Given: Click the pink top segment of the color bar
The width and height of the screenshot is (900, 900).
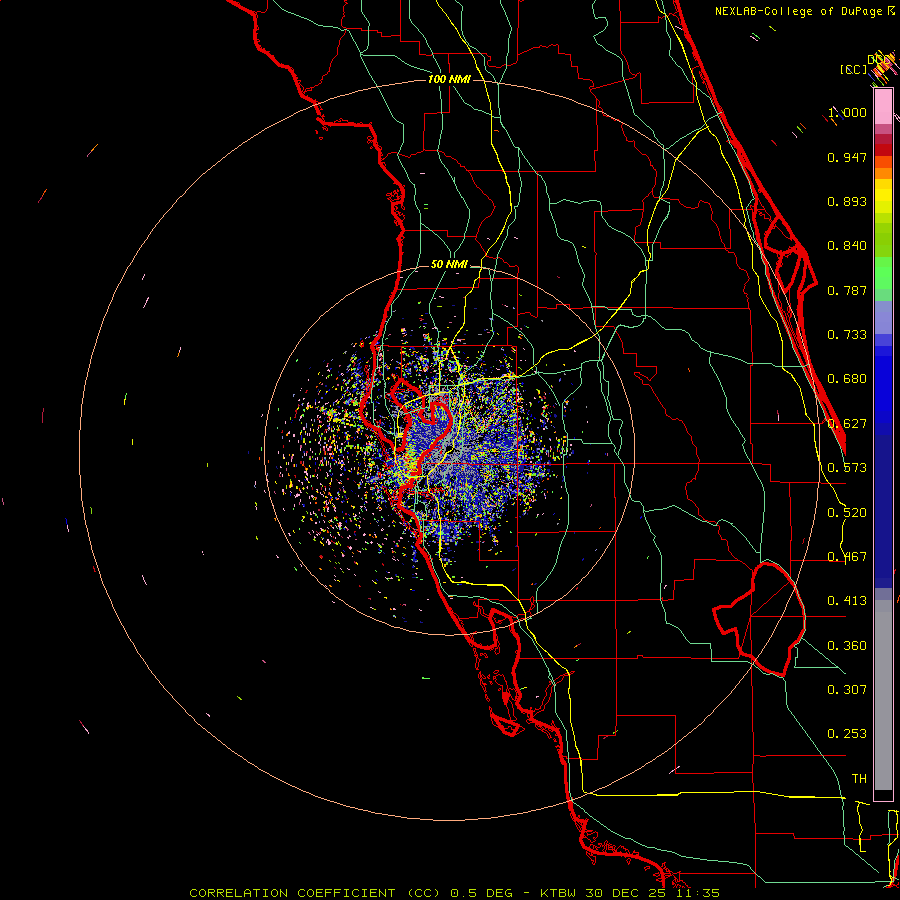Looking at the screenshot, I should [883, 107].
